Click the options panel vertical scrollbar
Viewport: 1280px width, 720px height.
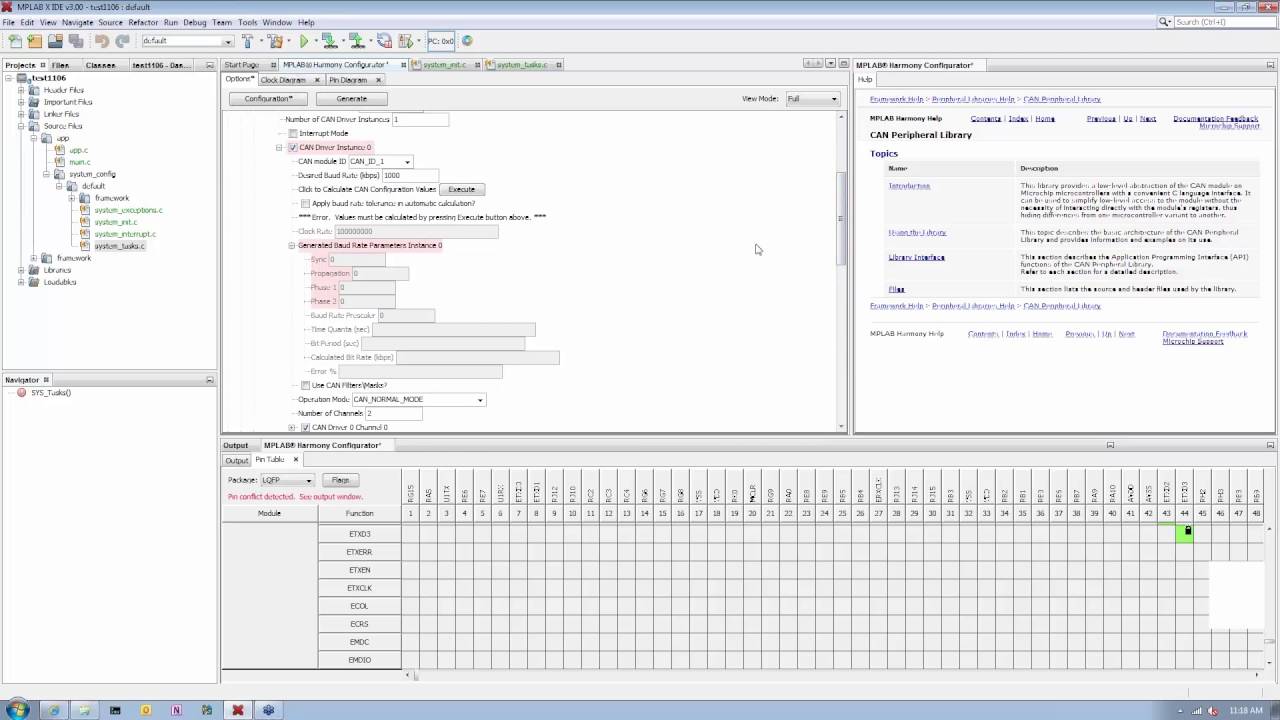click(x=842, y=217)
